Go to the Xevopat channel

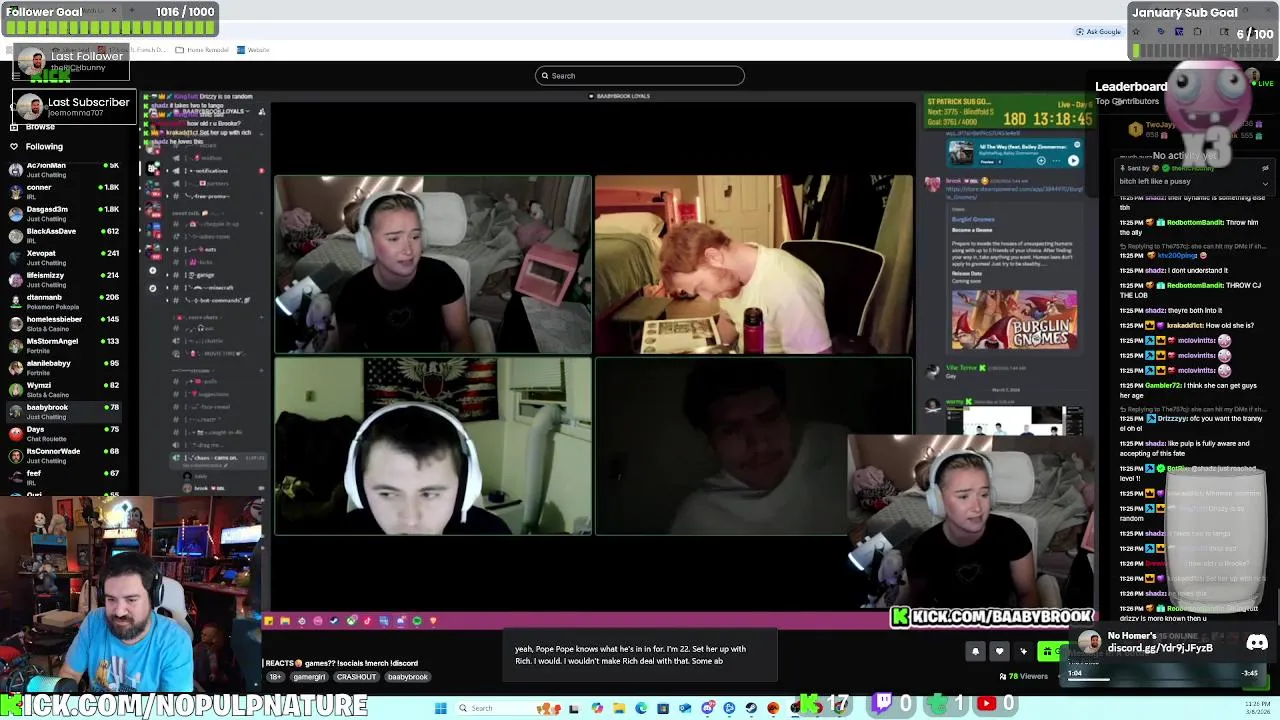(62, 257)
